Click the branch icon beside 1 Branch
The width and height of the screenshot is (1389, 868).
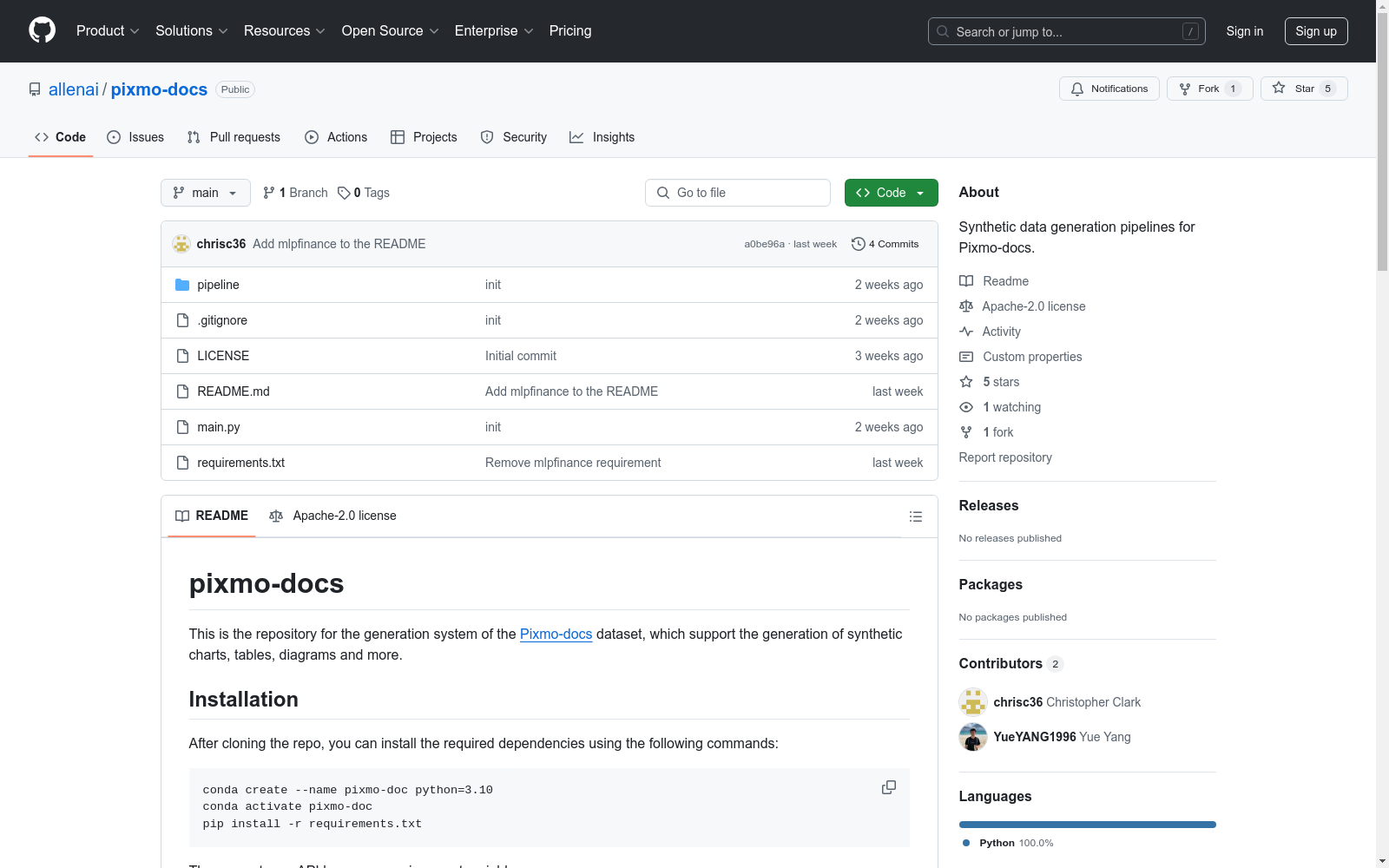(x=269, y=193)
